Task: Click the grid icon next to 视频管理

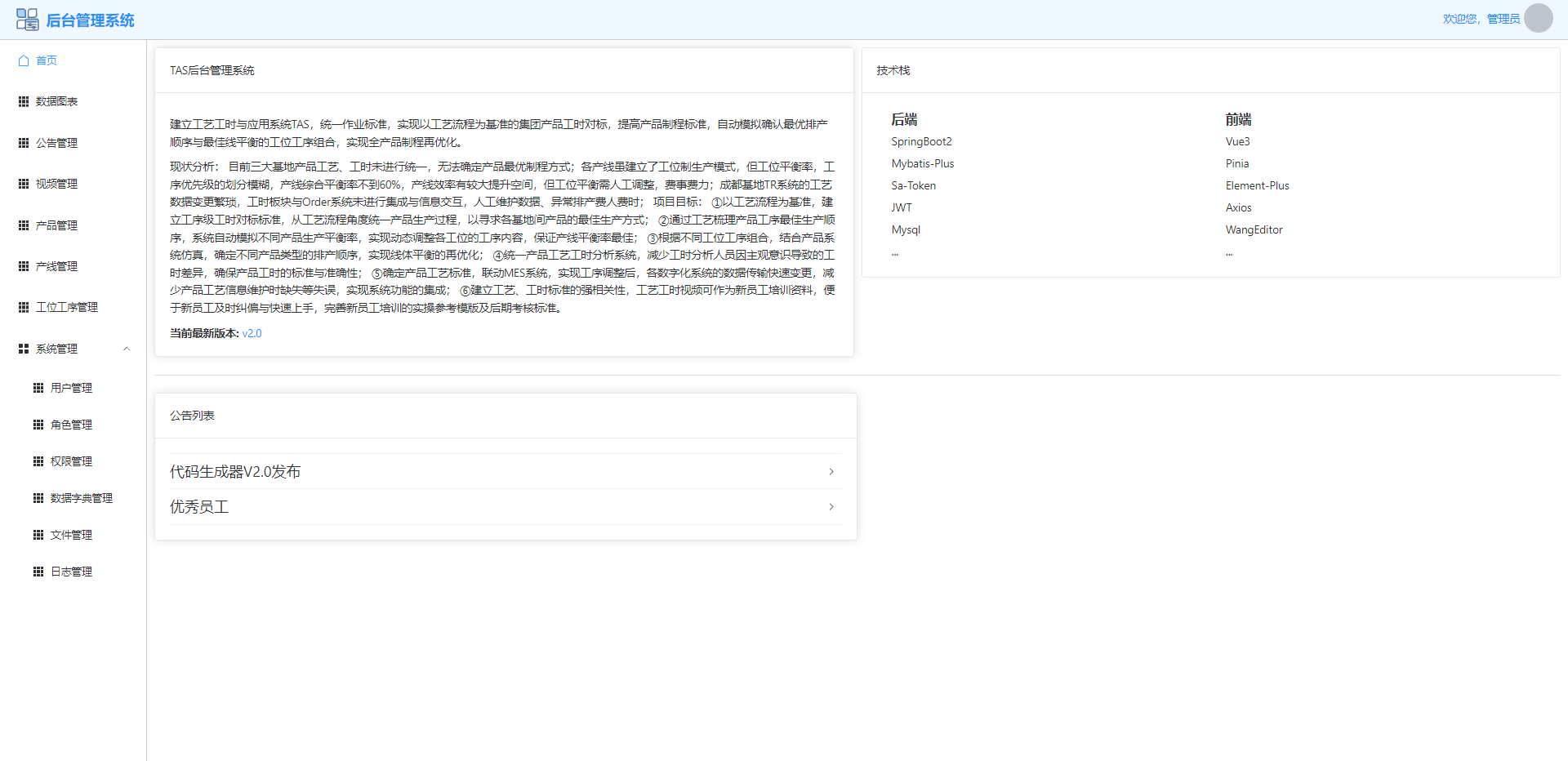Action: click(24, 184)
